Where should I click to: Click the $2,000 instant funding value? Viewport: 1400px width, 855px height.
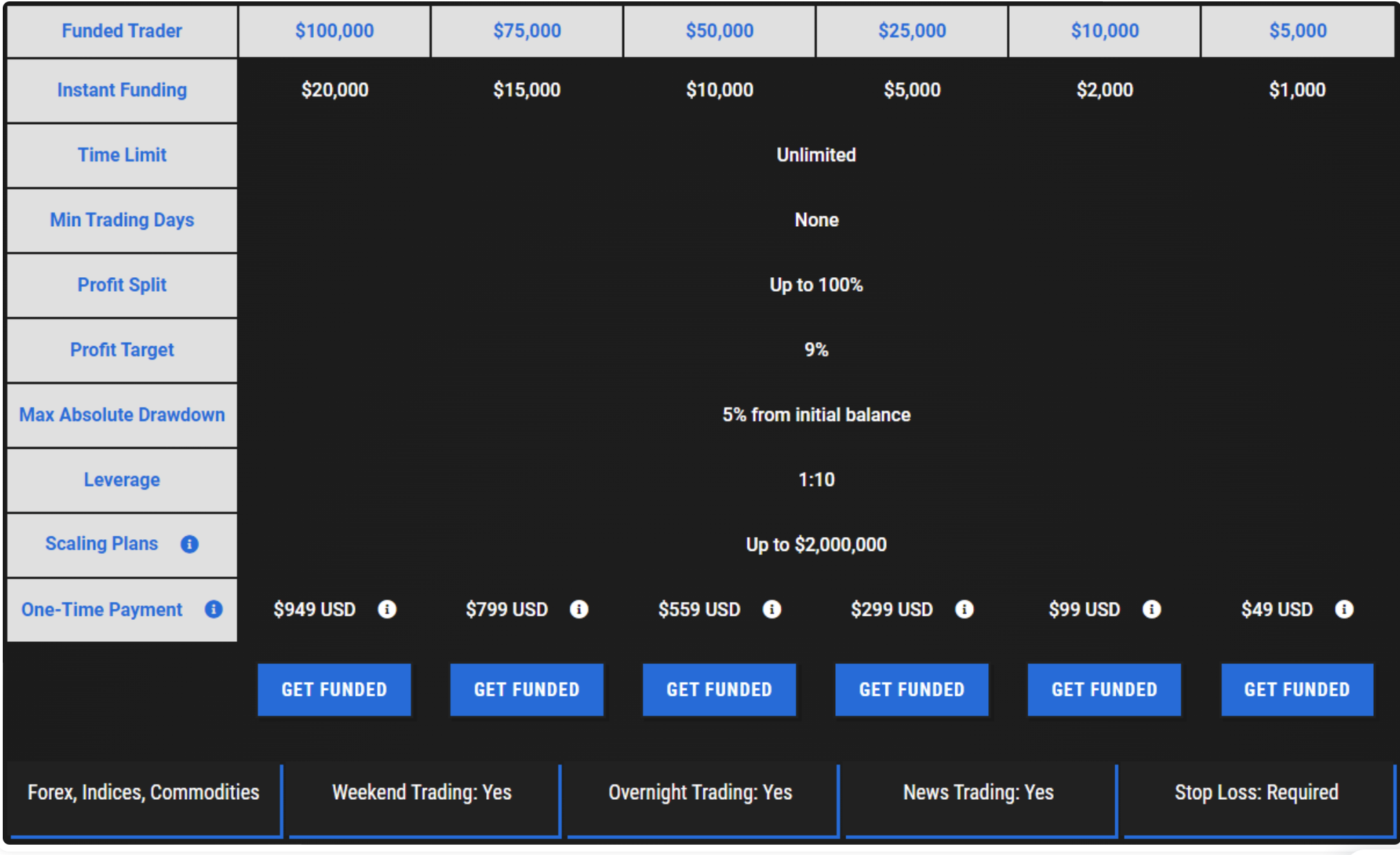click(x=1105, y=90)
